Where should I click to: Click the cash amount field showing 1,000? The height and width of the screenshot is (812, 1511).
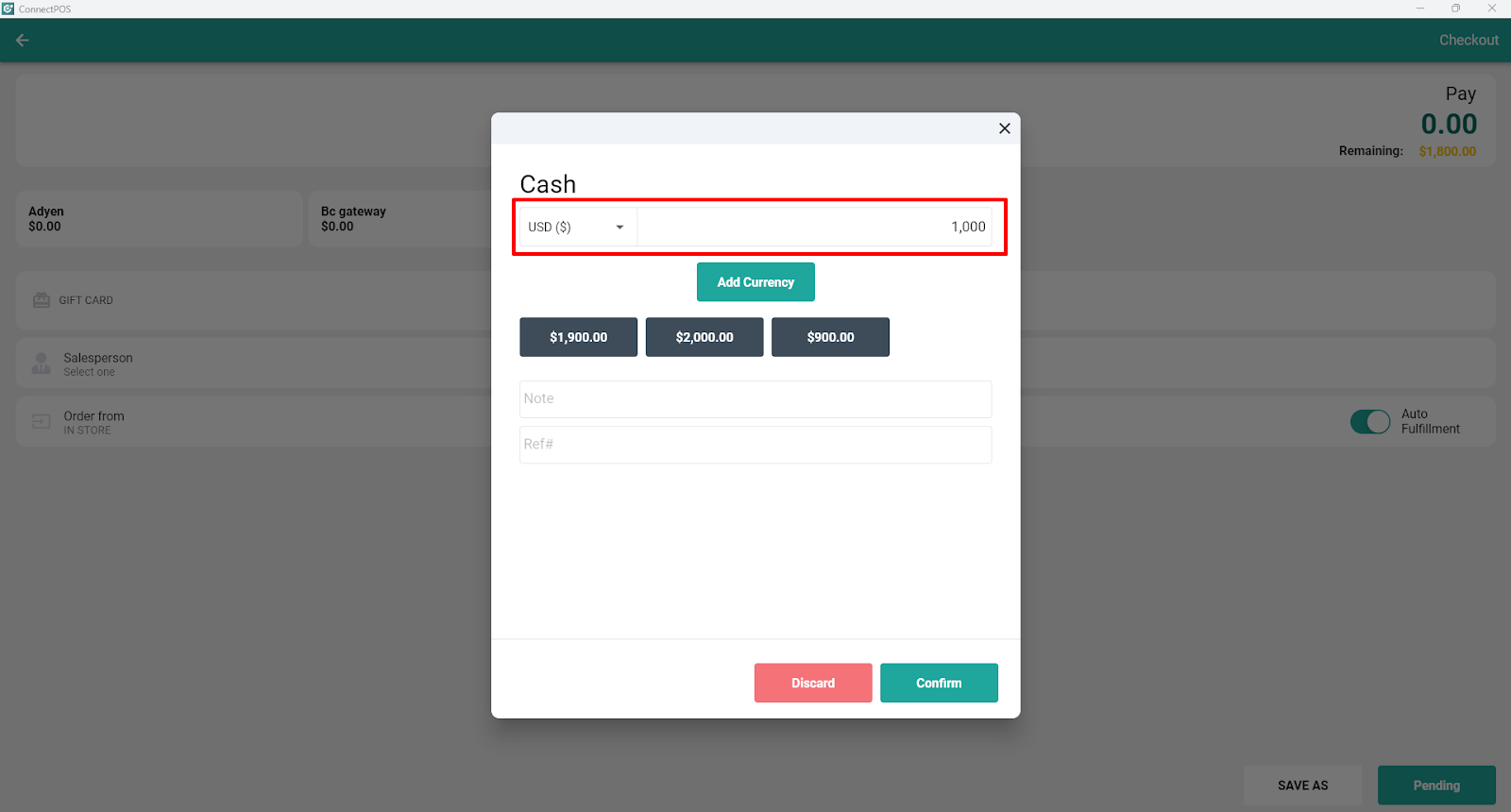[814, 228]
